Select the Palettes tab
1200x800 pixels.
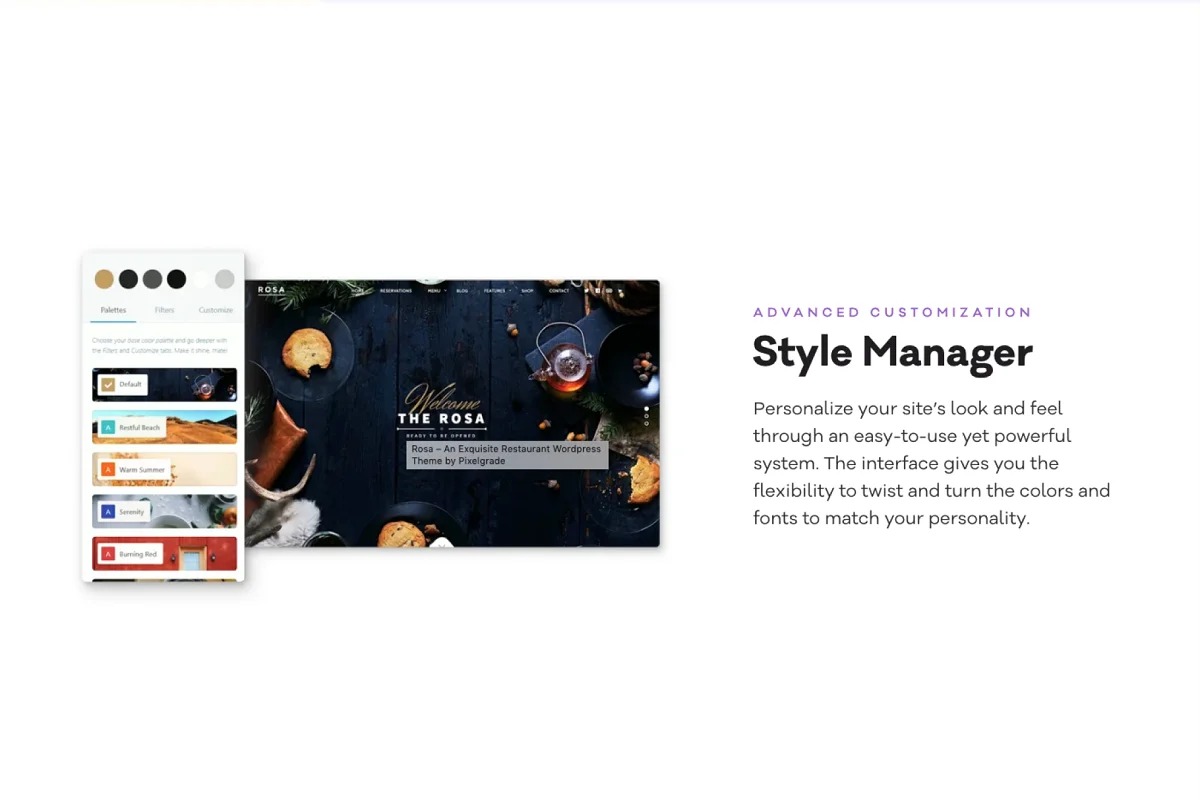pos(113,310)
